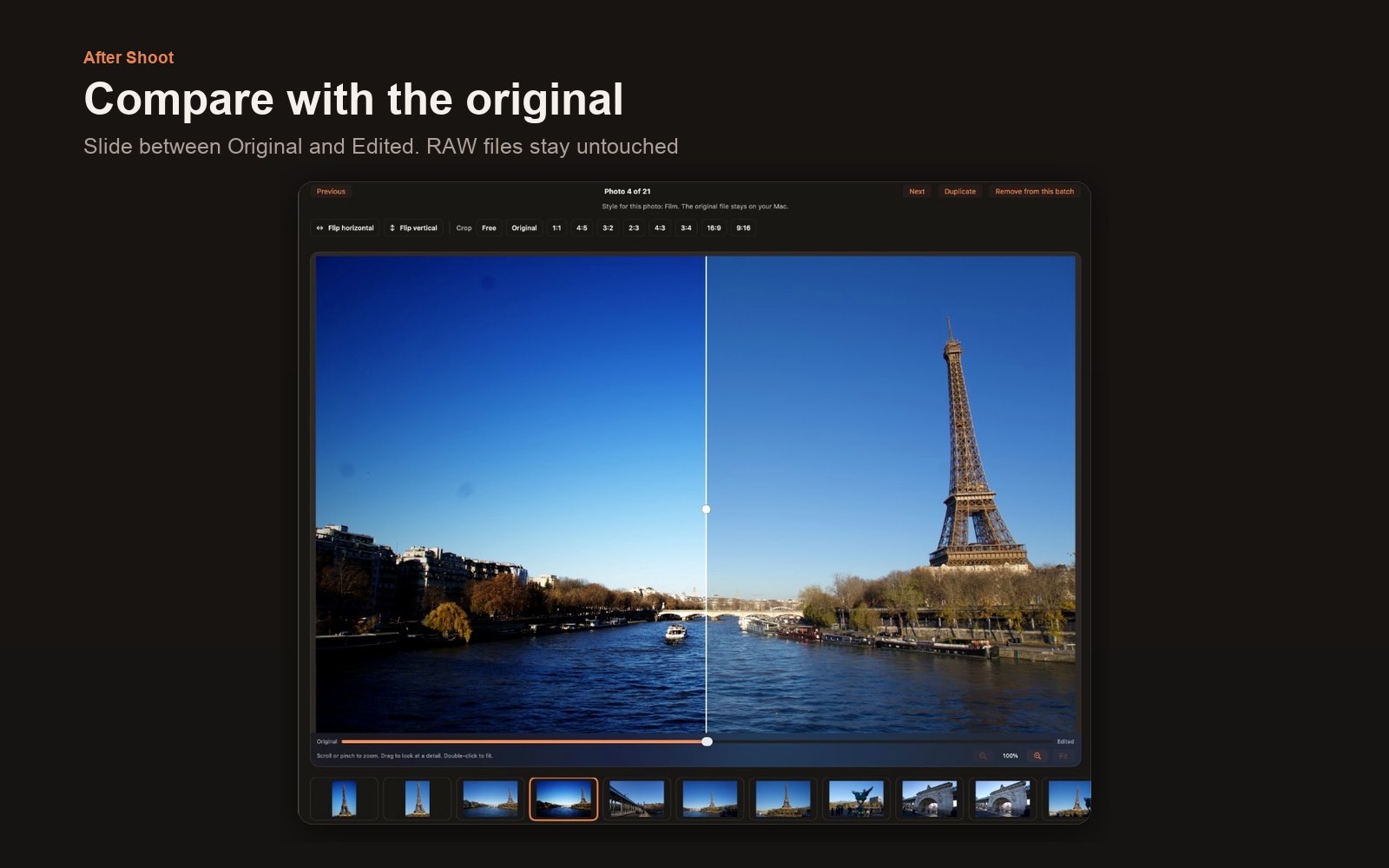This screenshot has width=1389, height=868.
Task: Choose the 3:4 crop ratio
Action: [686, 228]
